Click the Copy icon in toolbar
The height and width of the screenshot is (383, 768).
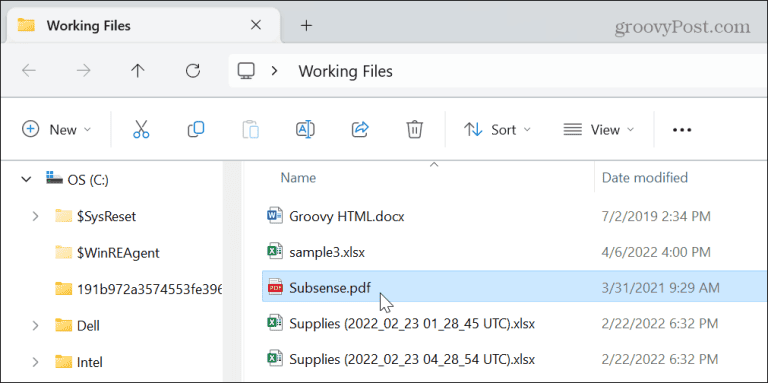click(x=196, y=130)
